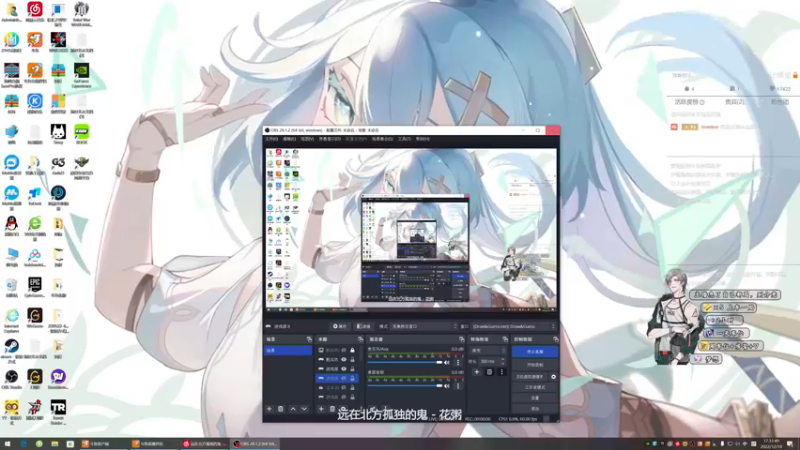This screenshot has width=800, height=450.
Task: Open 桌面音频 three-dot options menu
Action: tap(458, 386)
